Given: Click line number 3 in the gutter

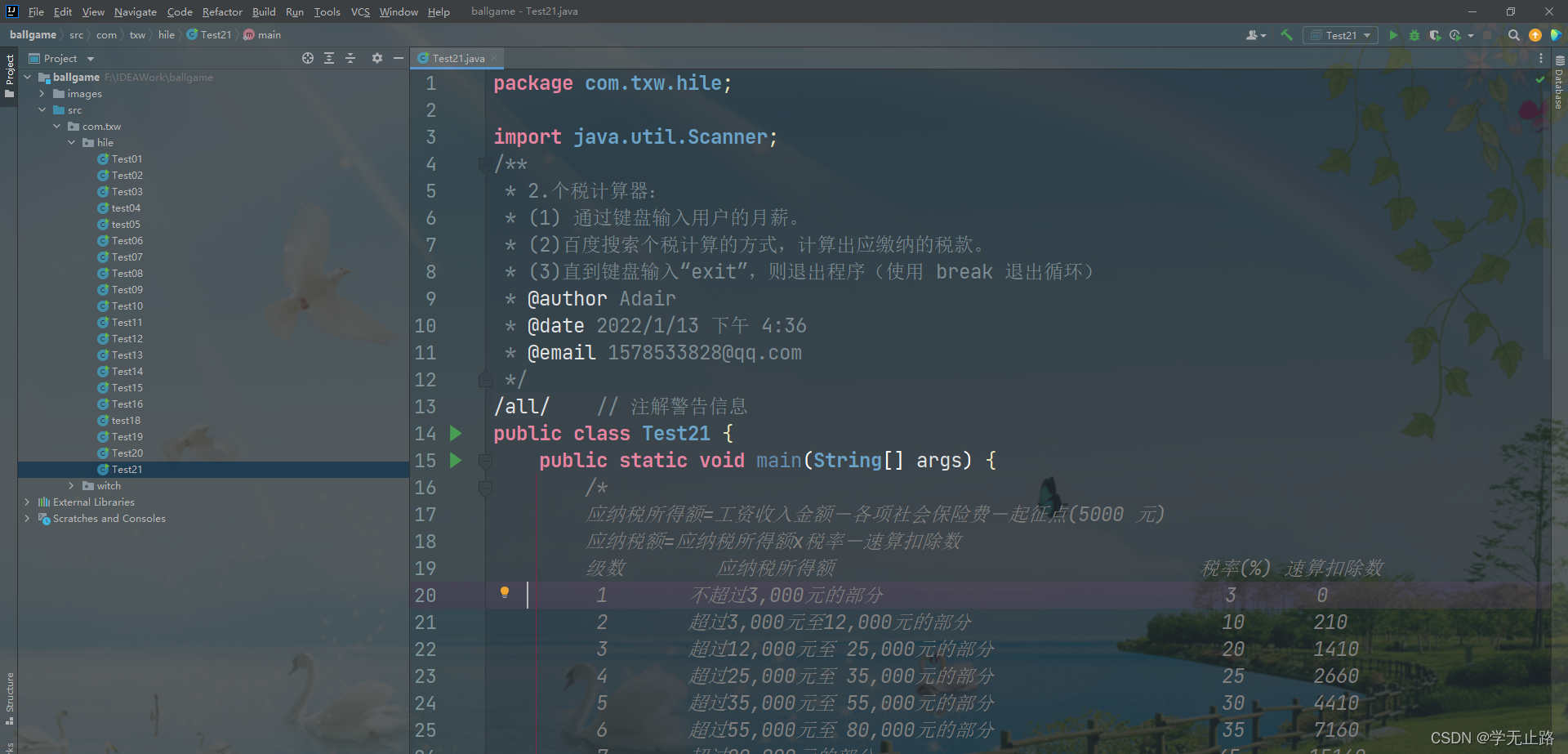Looking at the screenshot, I should click(430, 137).
